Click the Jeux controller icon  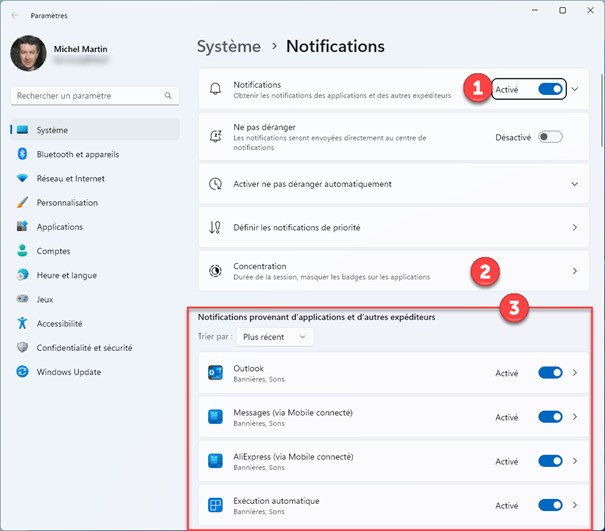pyautogui.click(x=22, y=299)
